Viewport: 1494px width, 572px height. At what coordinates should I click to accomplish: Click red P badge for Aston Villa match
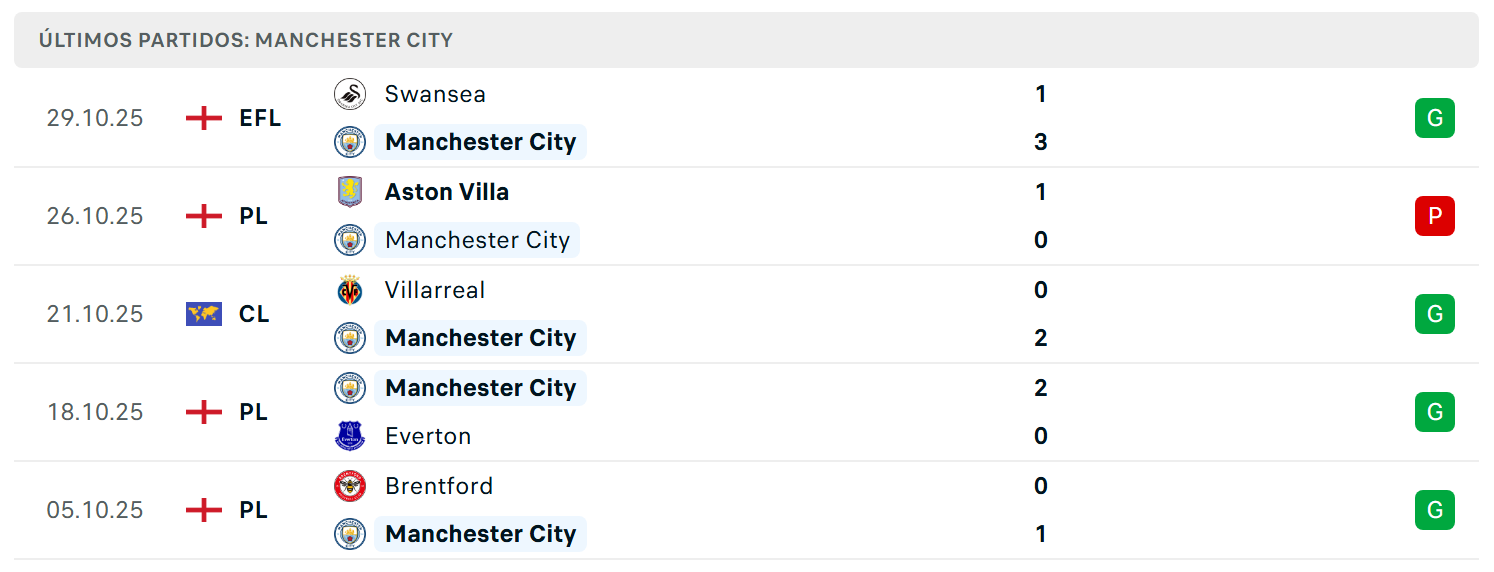point(1435,216)
